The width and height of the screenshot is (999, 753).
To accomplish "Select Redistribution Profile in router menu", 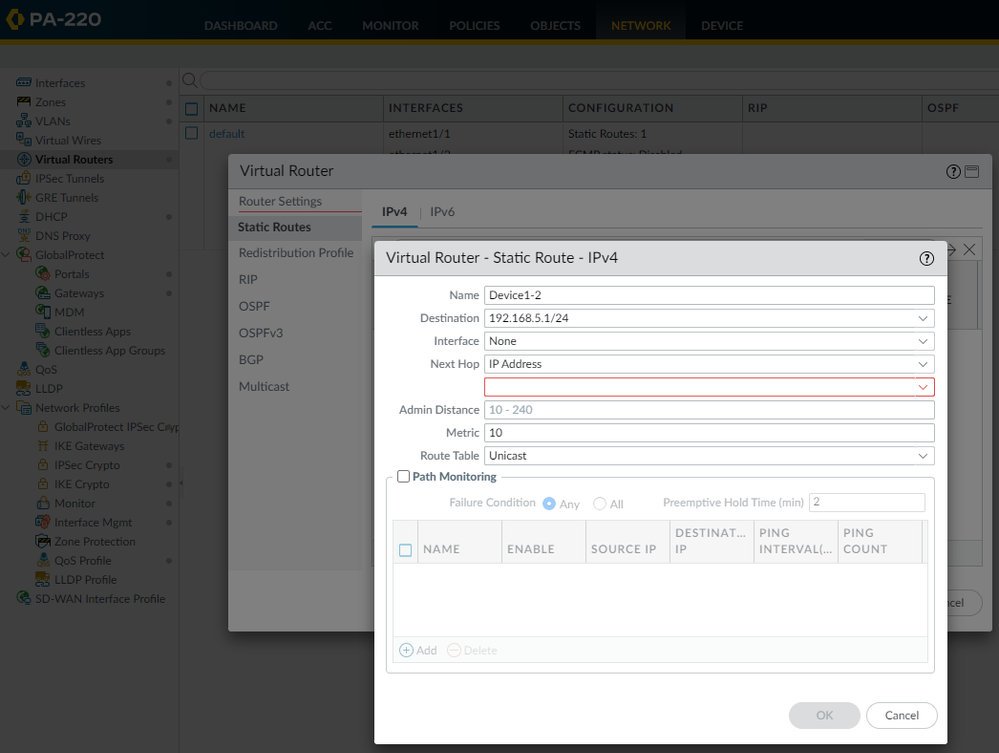I will [x=296, y=253].
